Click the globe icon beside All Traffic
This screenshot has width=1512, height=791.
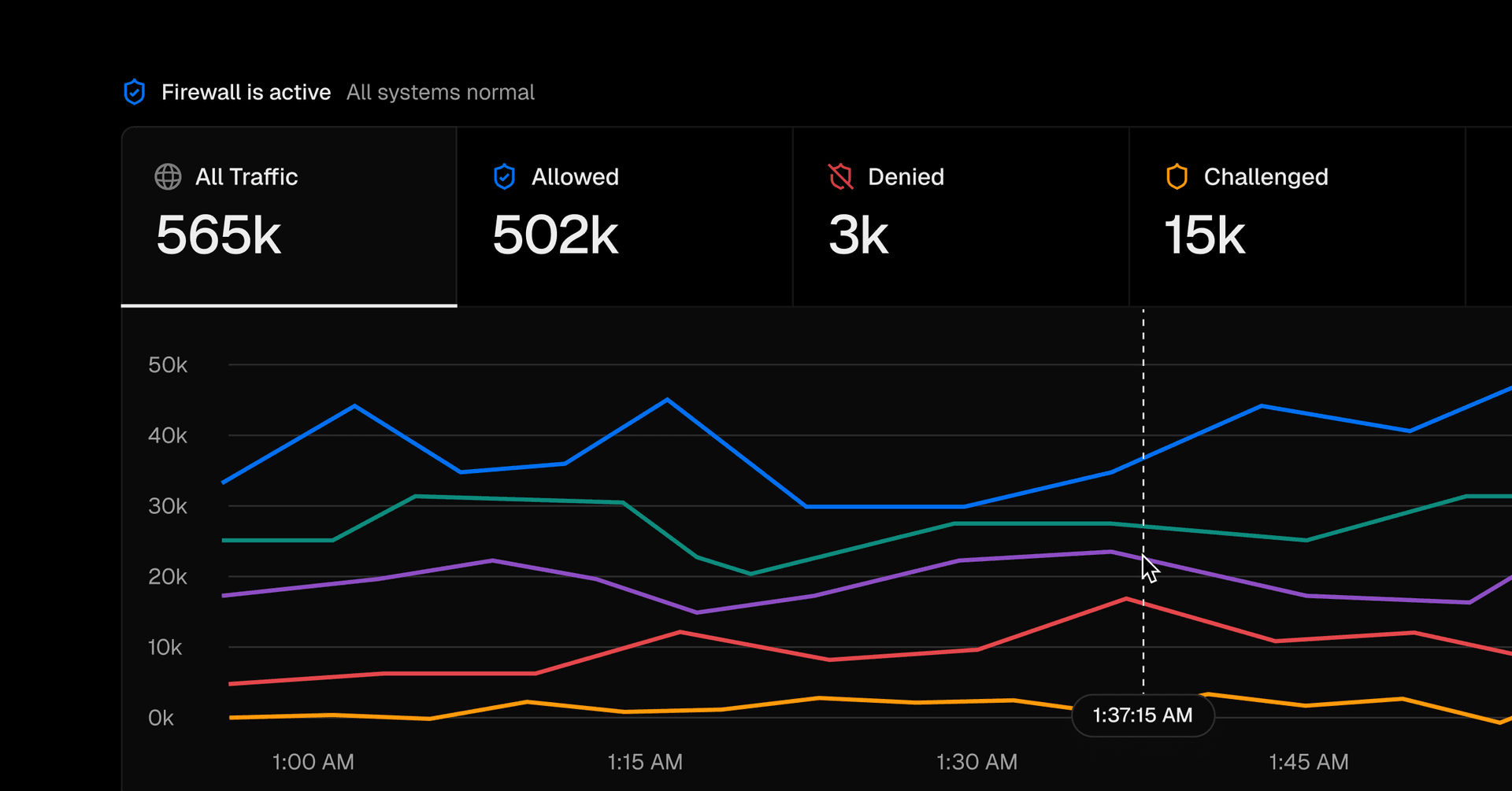[168, 177]
